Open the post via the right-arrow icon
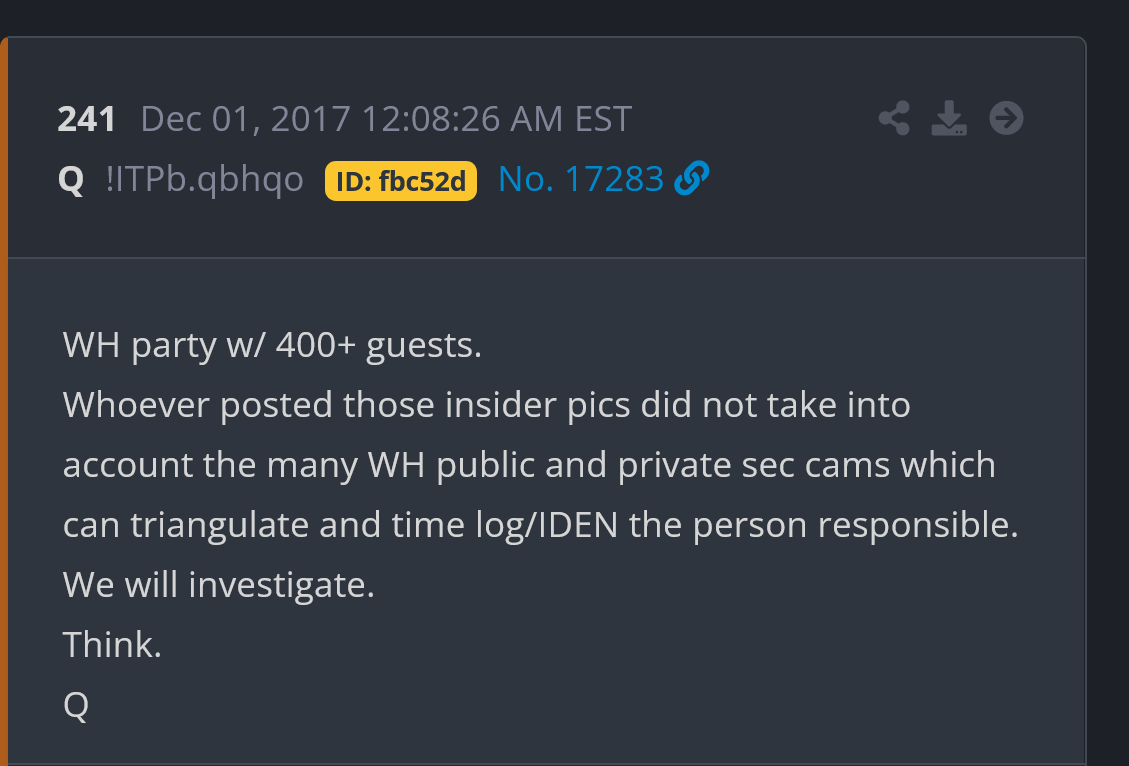Image resolution: width=1129 pixels, height=766 pixels. (1006, 119)
